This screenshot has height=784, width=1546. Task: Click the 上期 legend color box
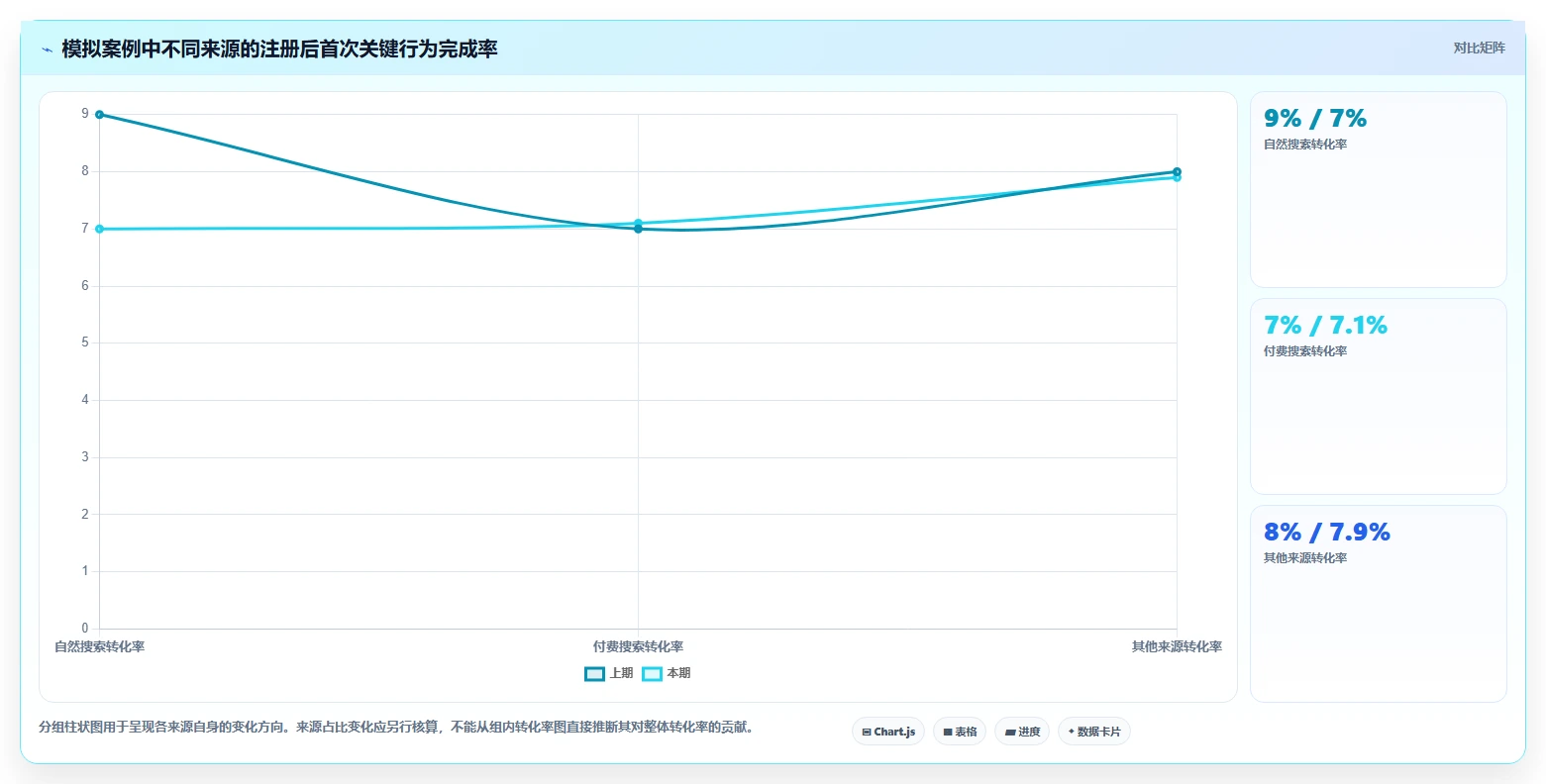tap(594, 674)
